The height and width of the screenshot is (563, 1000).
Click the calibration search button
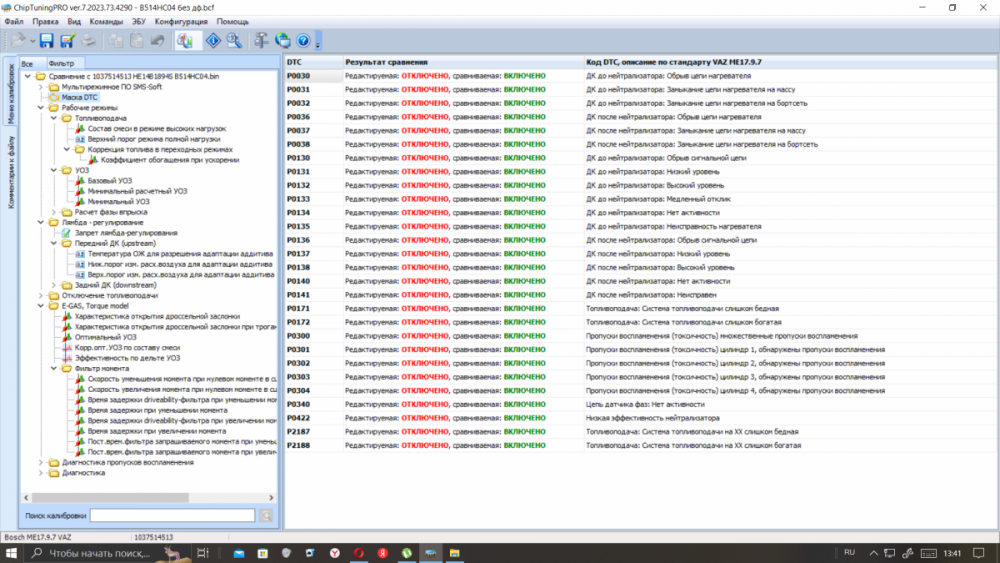click(x=266, y=515)
